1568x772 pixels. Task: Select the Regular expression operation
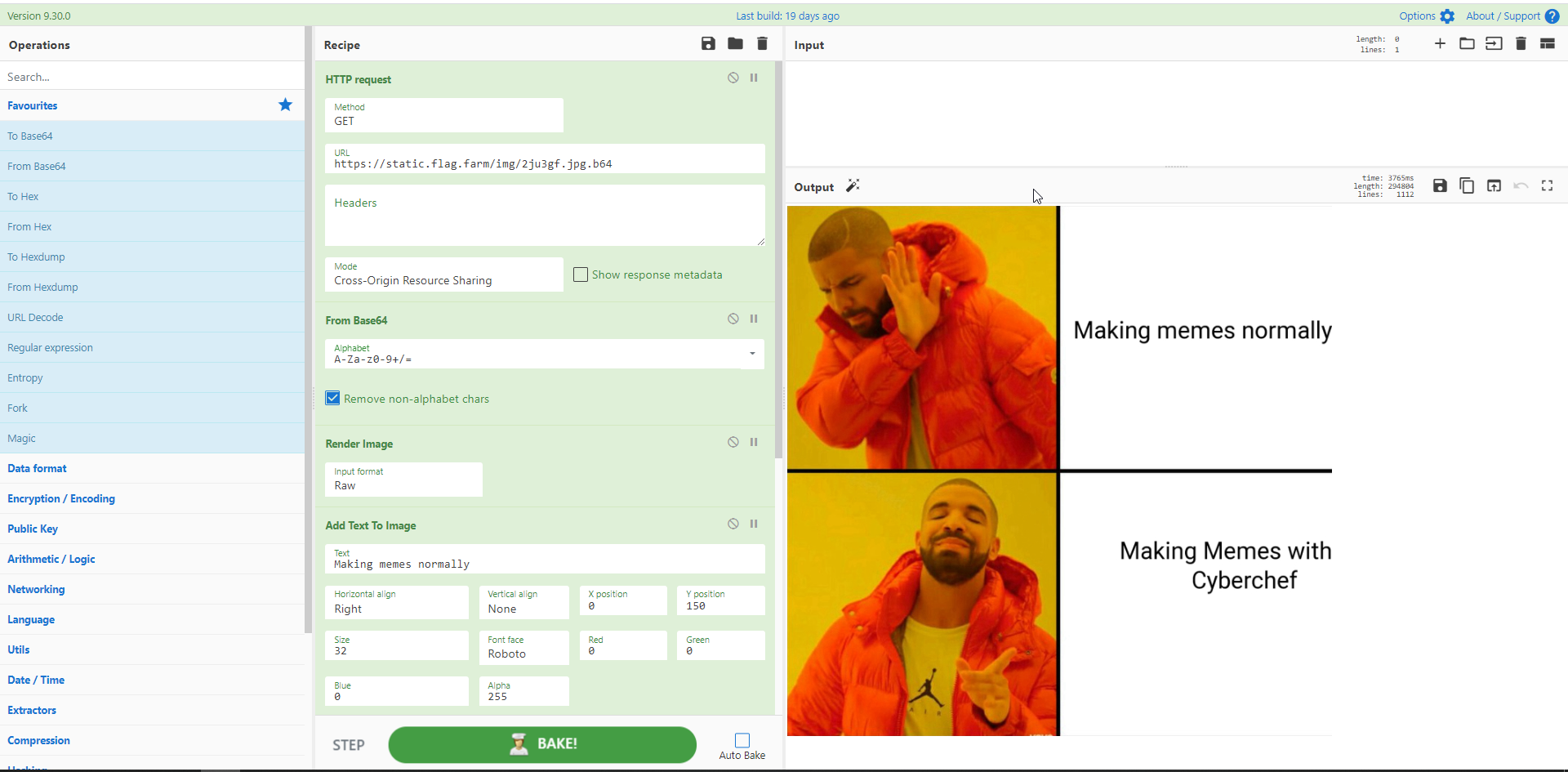tap(152, 347)
